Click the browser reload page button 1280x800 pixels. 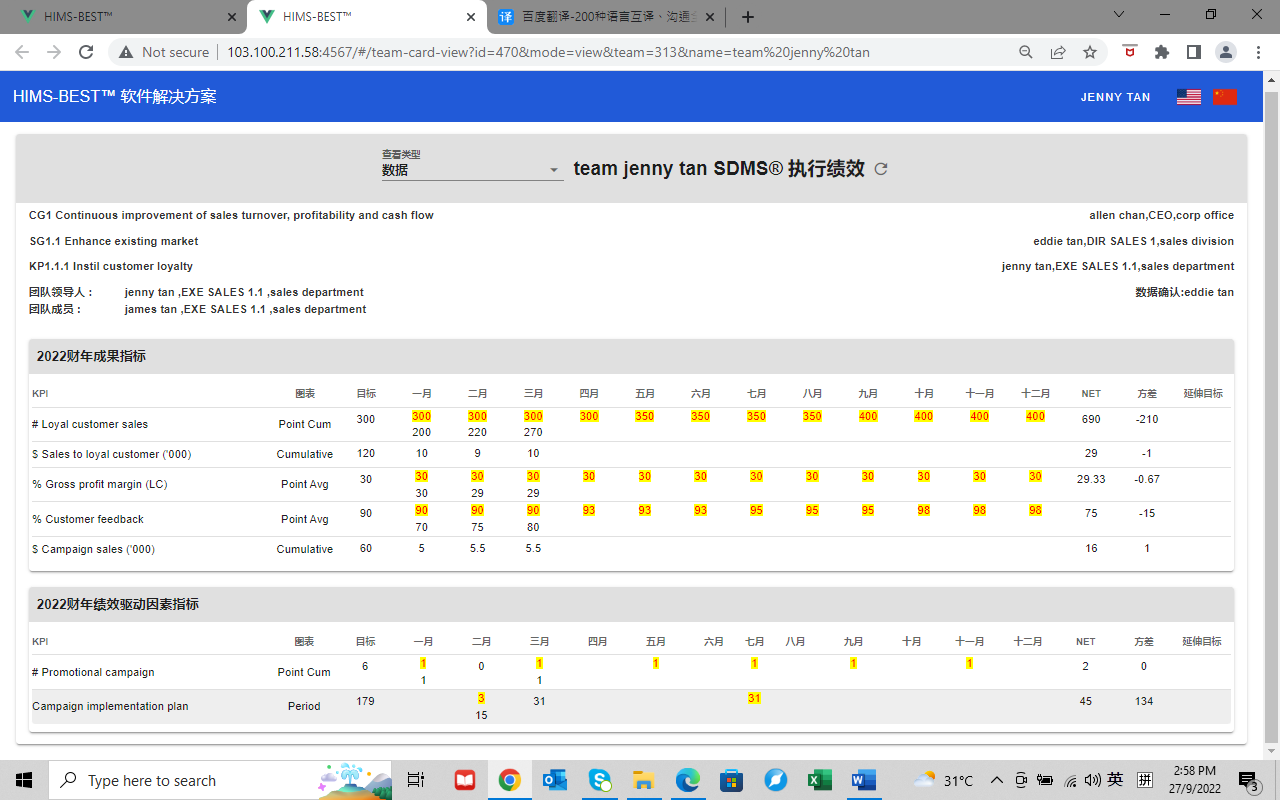click(x=86, y=52)
